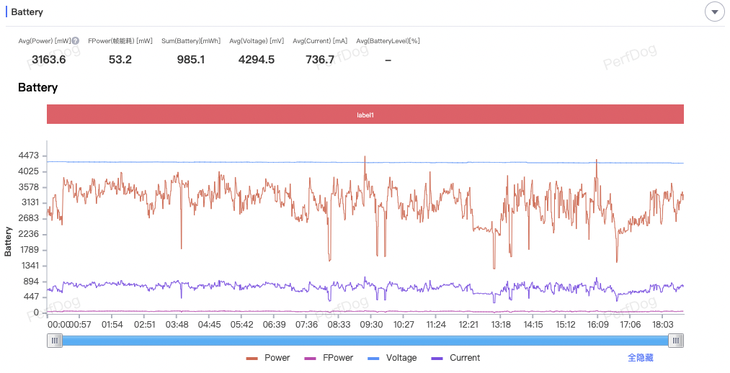Click the Avg(Current) value 736.7
The height and width of the screenshot is (373, 730).
320,60
